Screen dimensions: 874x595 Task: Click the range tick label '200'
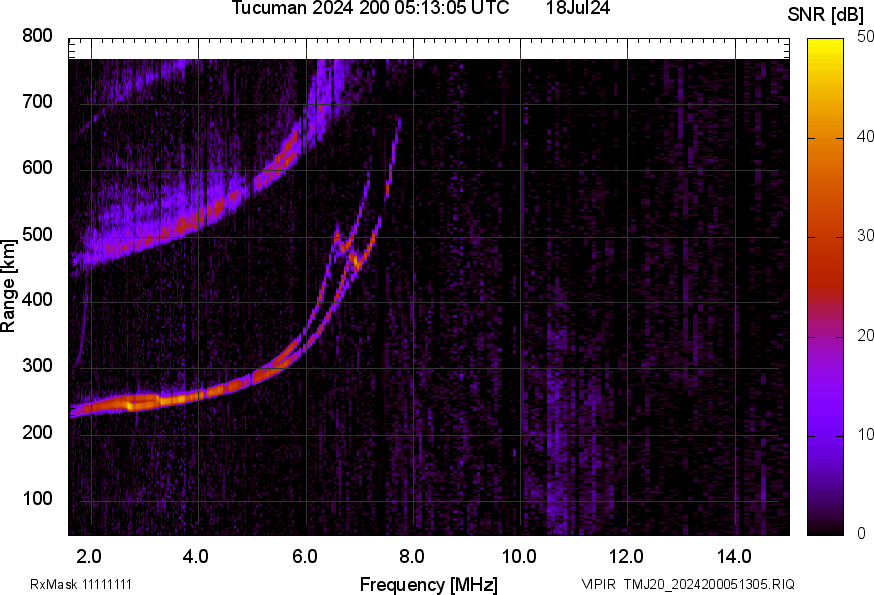point(37,432)
